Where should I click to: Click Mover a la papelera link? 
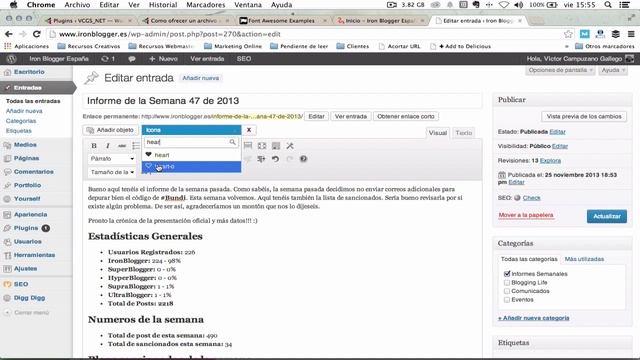point(526,215)
